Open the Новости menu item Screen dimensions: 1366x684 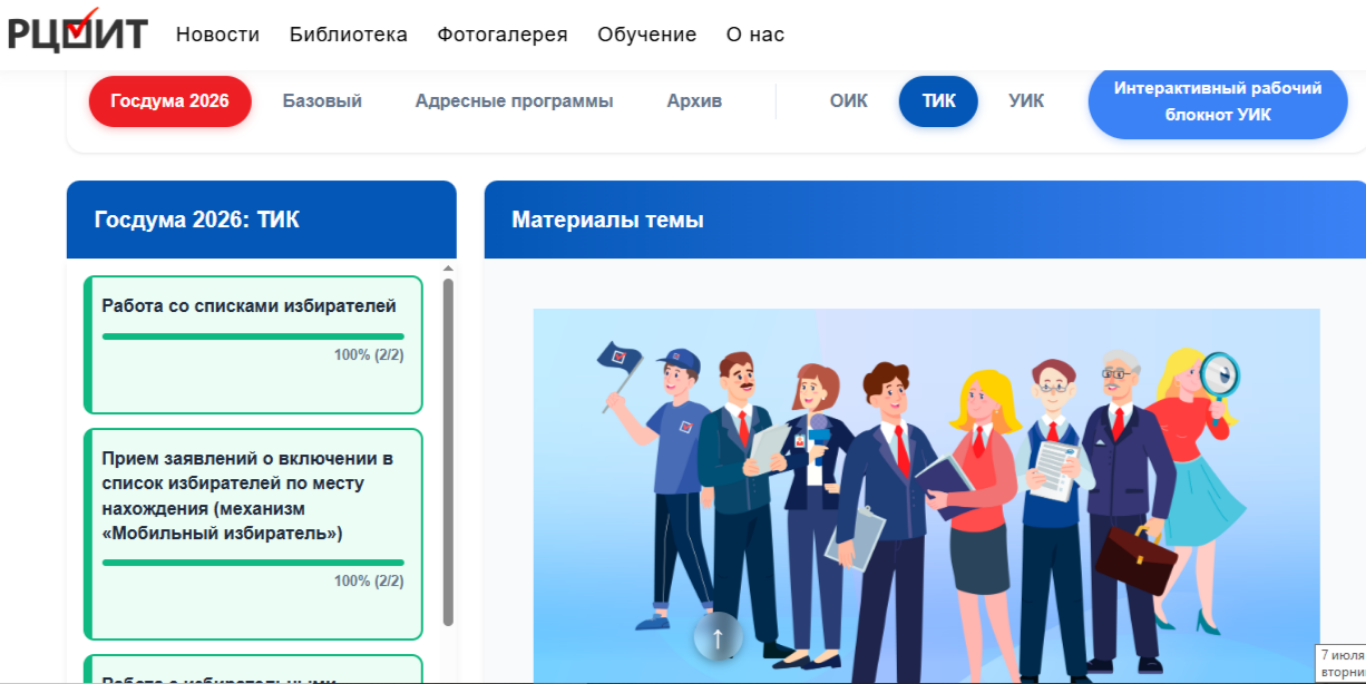coord(217,34)
